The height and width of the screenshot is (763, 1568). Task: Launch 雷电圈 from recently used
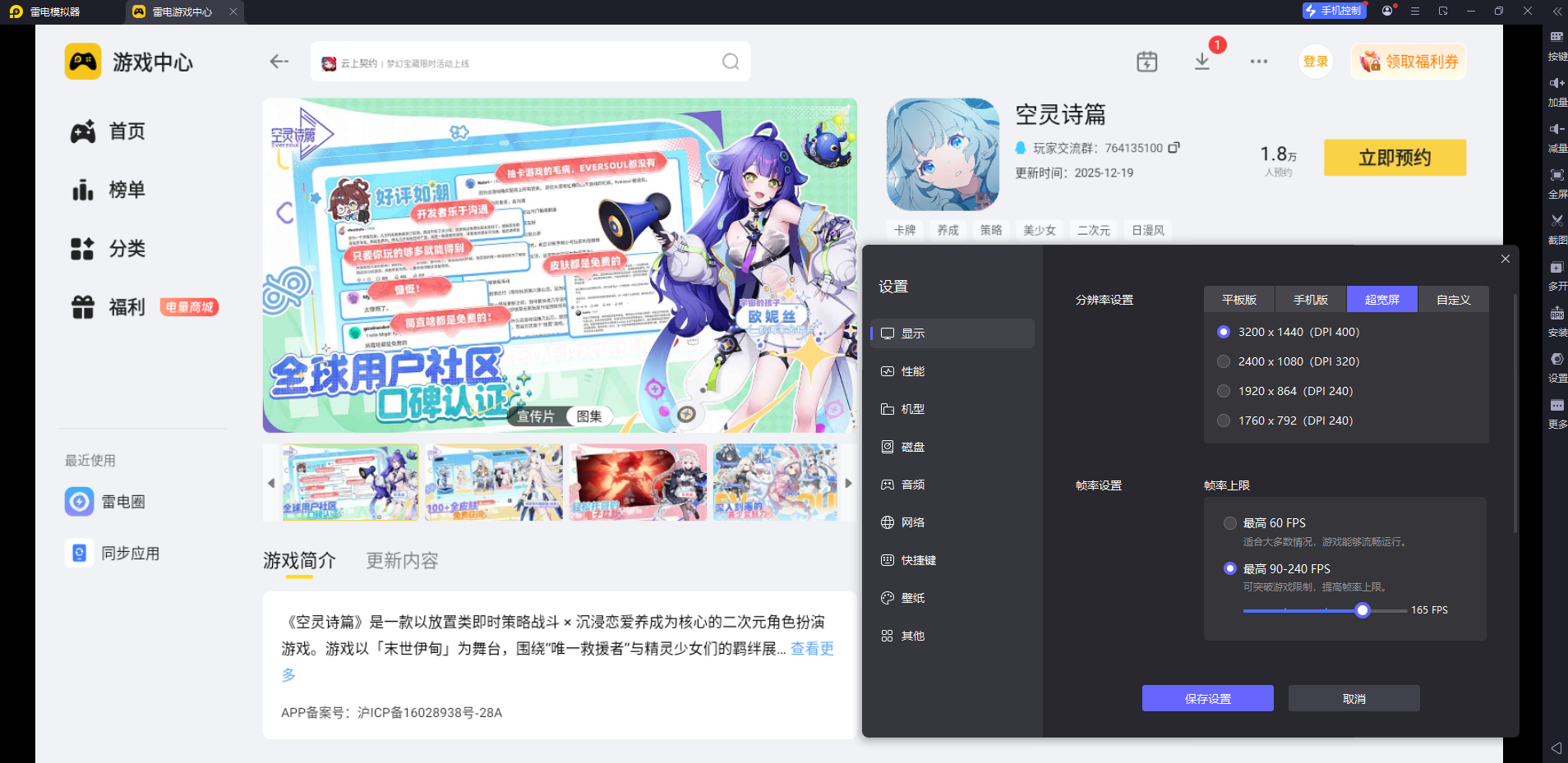pyautogui.click(x=105, y=502)
